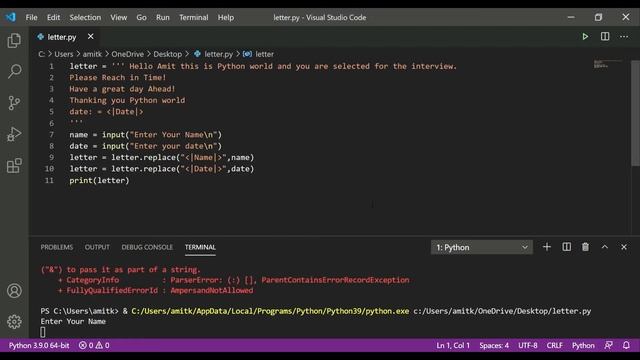Image resolution: width=640 pixels, height=360 pixels.
Task: Open the Help menu
Action: point(225,18)
